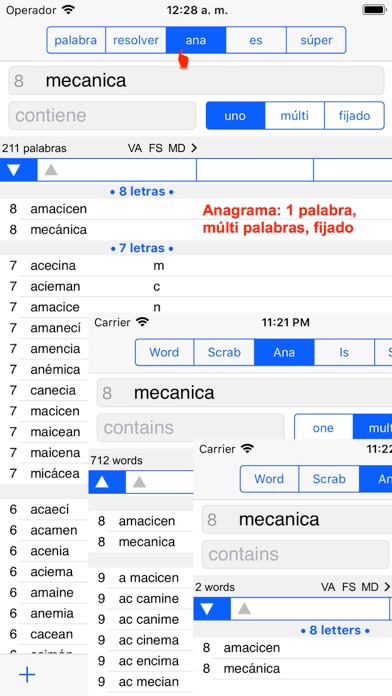Select Scrab tab in the 11:21 PM screen
This screenshot has height=696, width=392.
[224, 352]
